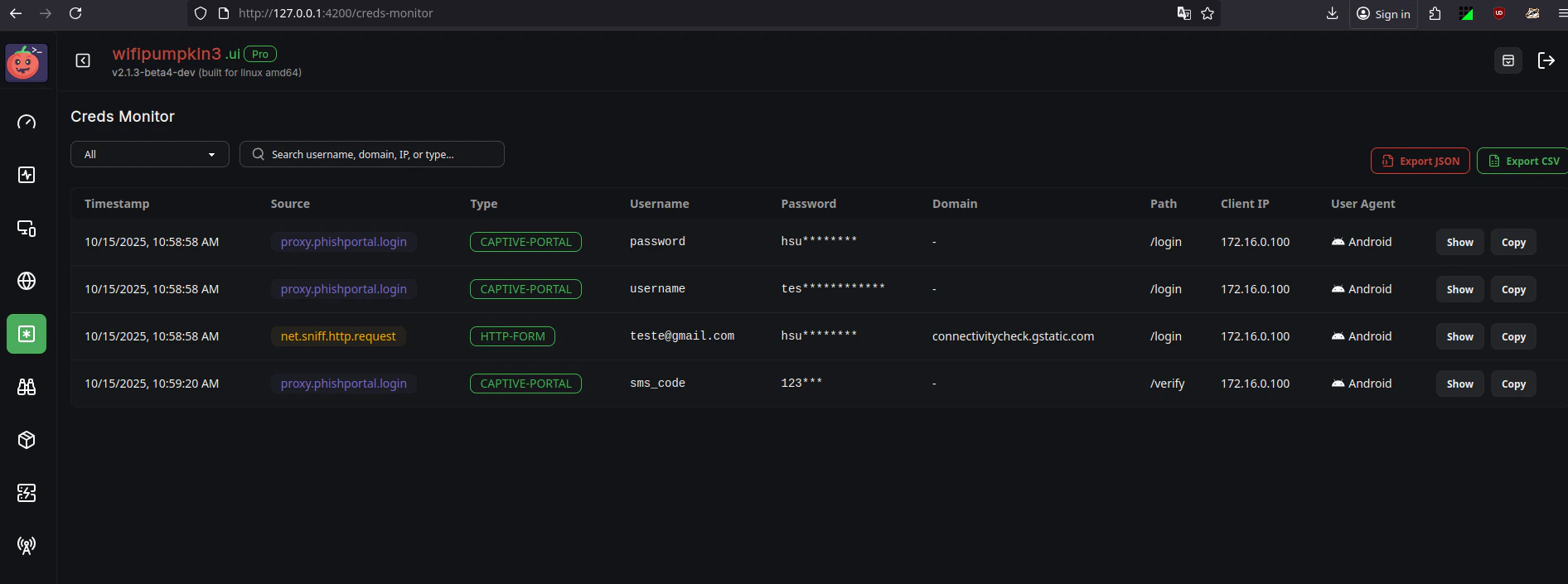The width and height of the screenshot is (1568, 584).
Task: Open the uBlock Origin extension icon
Action: point(1499,13)
